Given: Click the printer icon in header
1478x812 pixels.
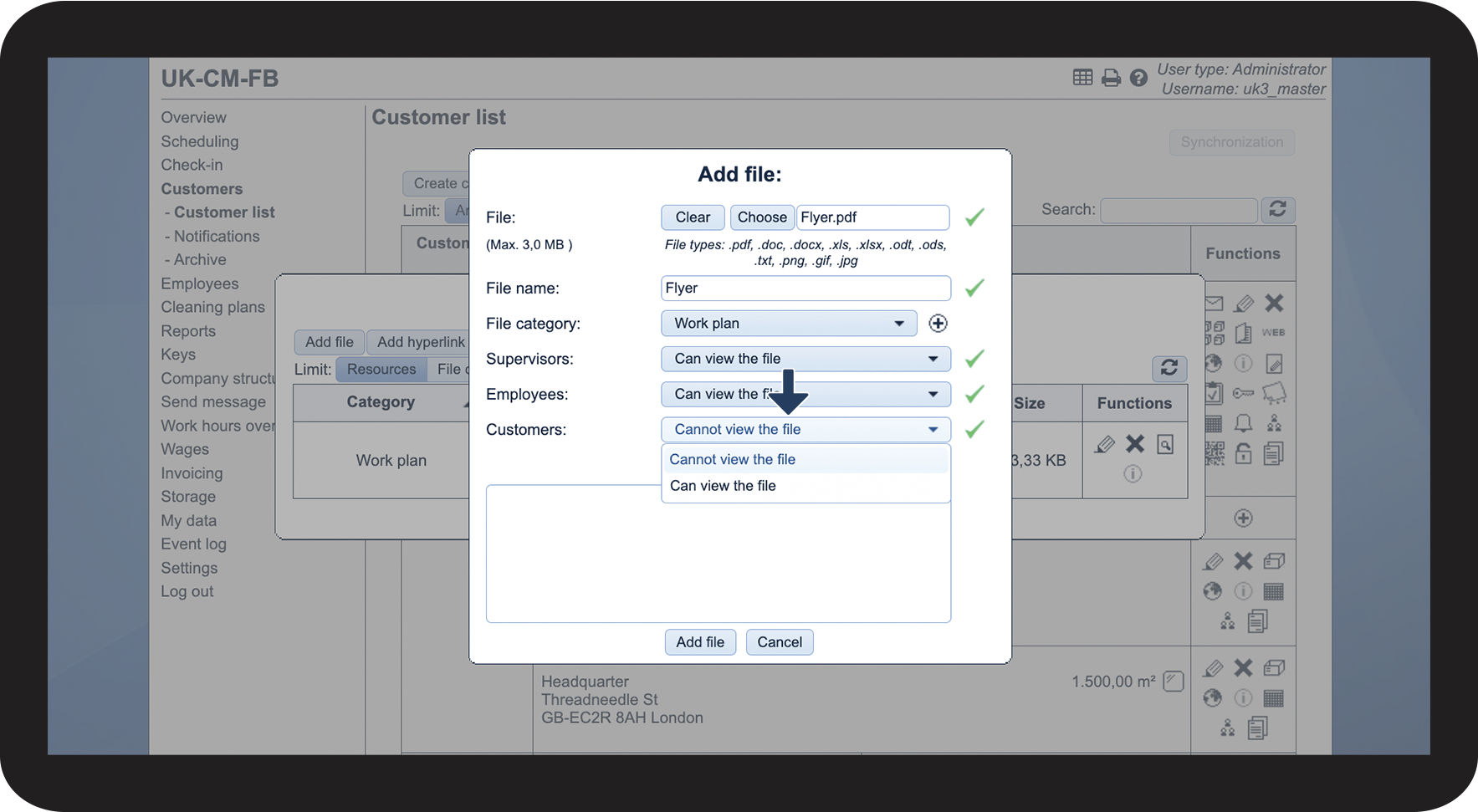Looking at the screenshot, I should pos(1111,78).
